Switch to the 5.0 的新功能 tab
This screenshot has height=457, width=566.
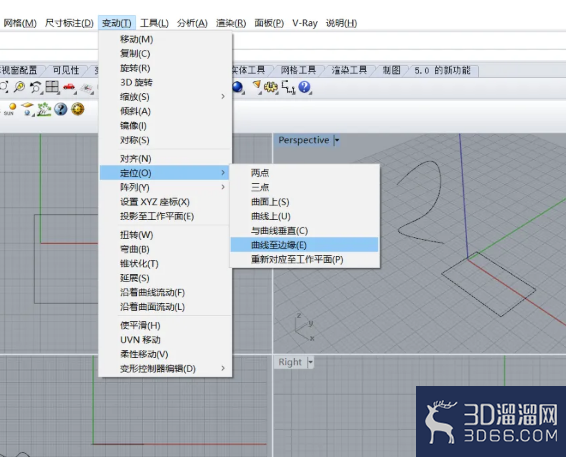(x=443, y=70)
